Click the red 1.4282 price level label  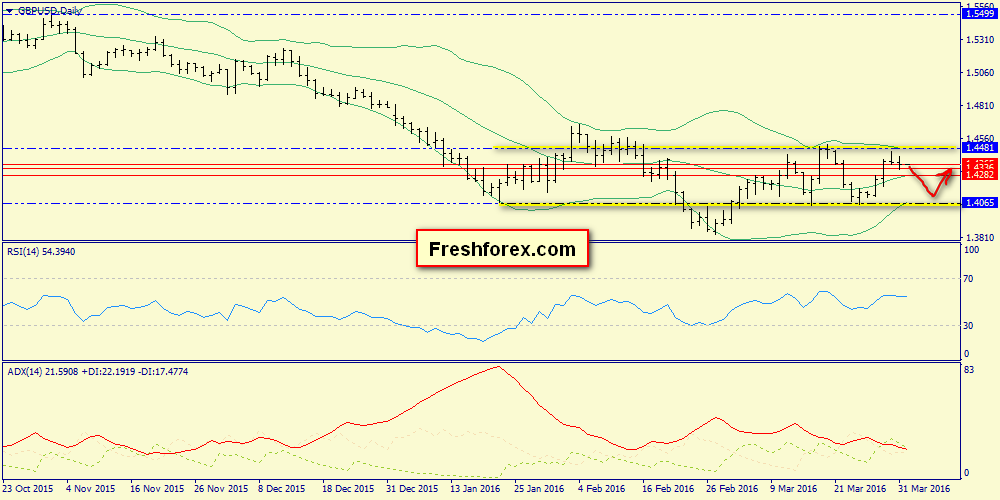point(982,175)
